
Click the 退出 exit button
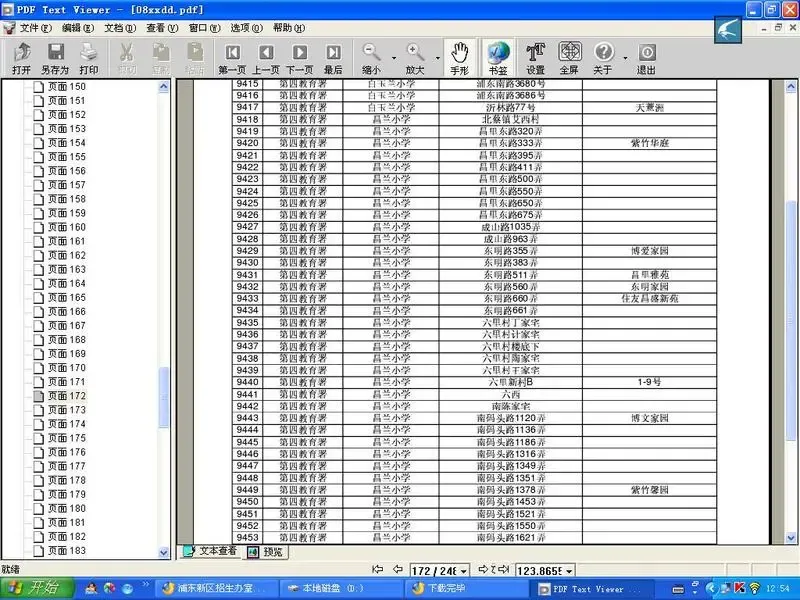tap(646, 58)
